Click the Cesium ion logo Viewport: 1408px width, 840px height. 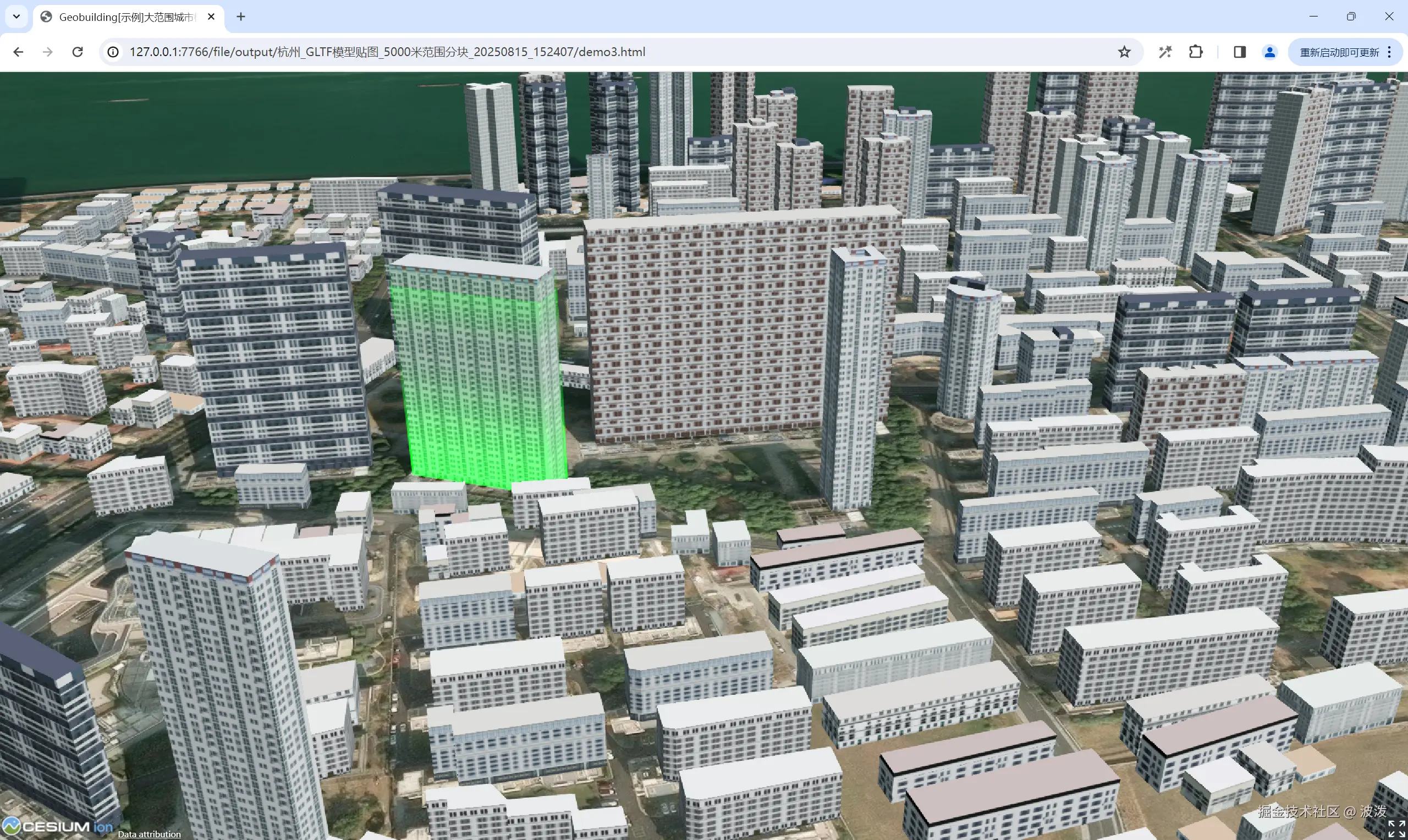coord(57,826)
